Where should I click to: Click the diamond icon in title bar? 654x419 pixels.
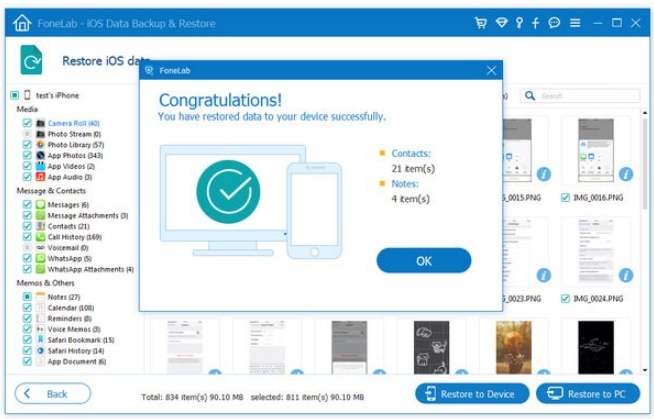click(x=501, y=23)
